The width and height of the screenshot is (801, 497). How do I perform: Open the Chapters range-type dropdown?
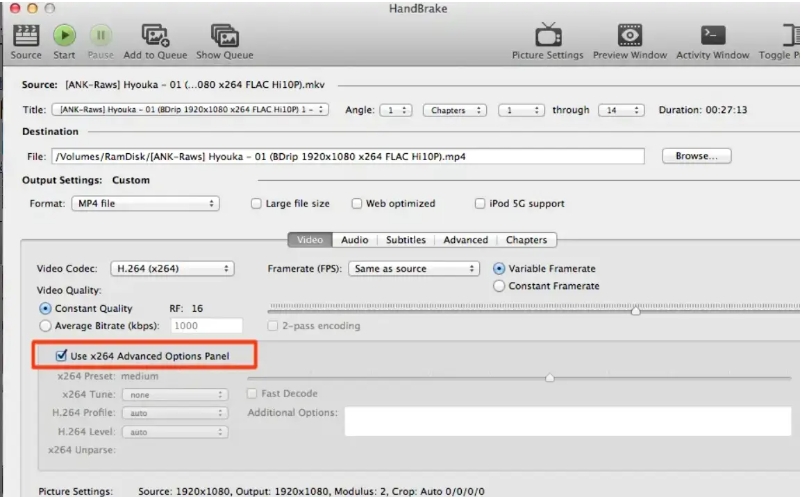pyautogui.click(x=455, y=110)
